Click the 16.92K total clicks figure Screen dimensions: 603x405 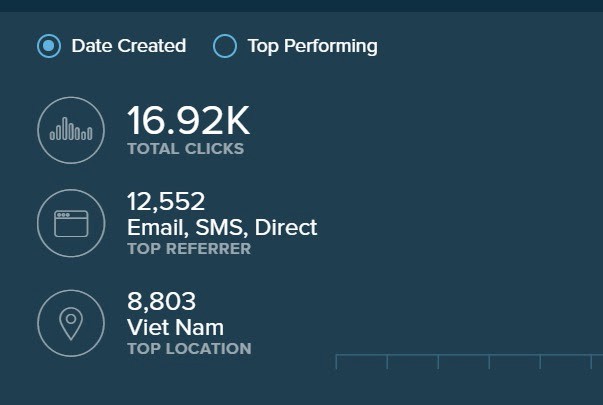coord(188,121)
